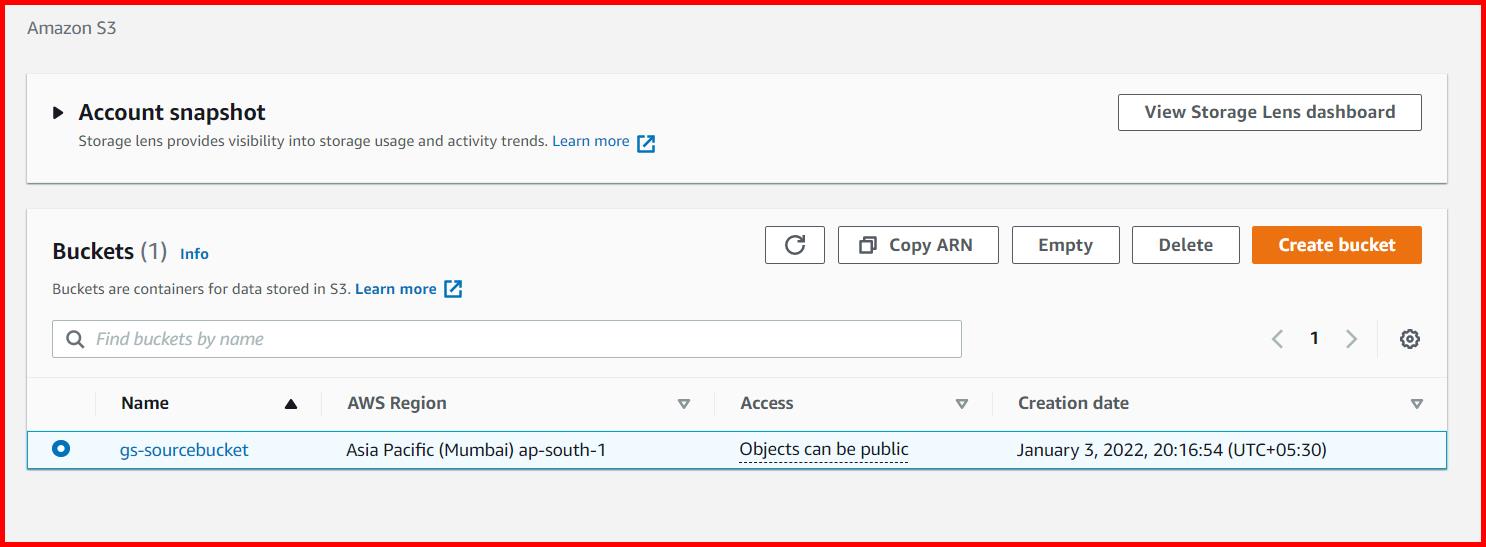Image resolution: width=1486 pixels, height=547 pixels.
Task: Open the View Storage Lens dashboard
Action: [1269, 112]
